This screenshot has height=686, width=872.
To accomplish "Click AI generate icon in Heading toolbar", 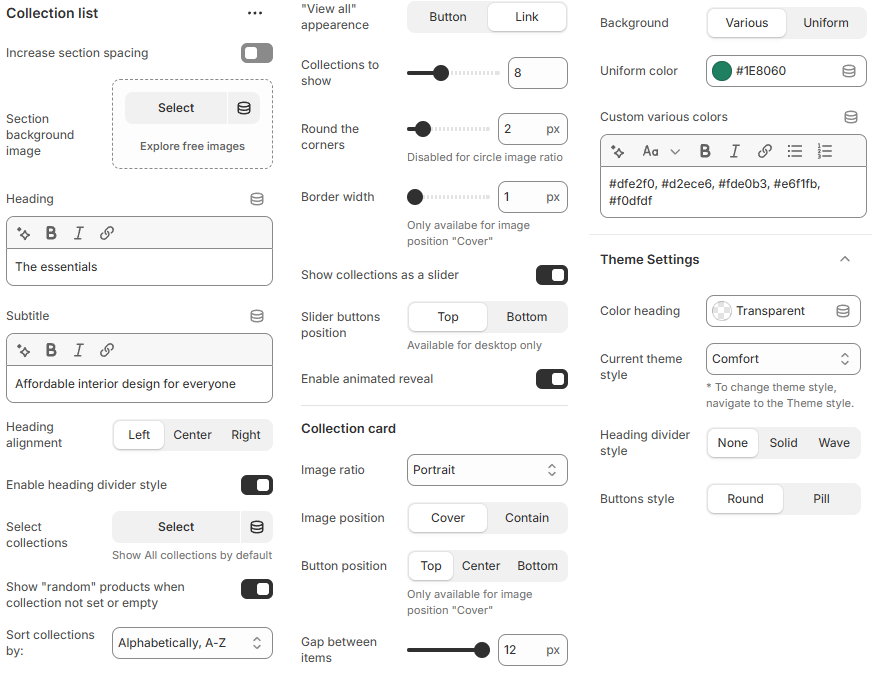I will coord(23,233).
